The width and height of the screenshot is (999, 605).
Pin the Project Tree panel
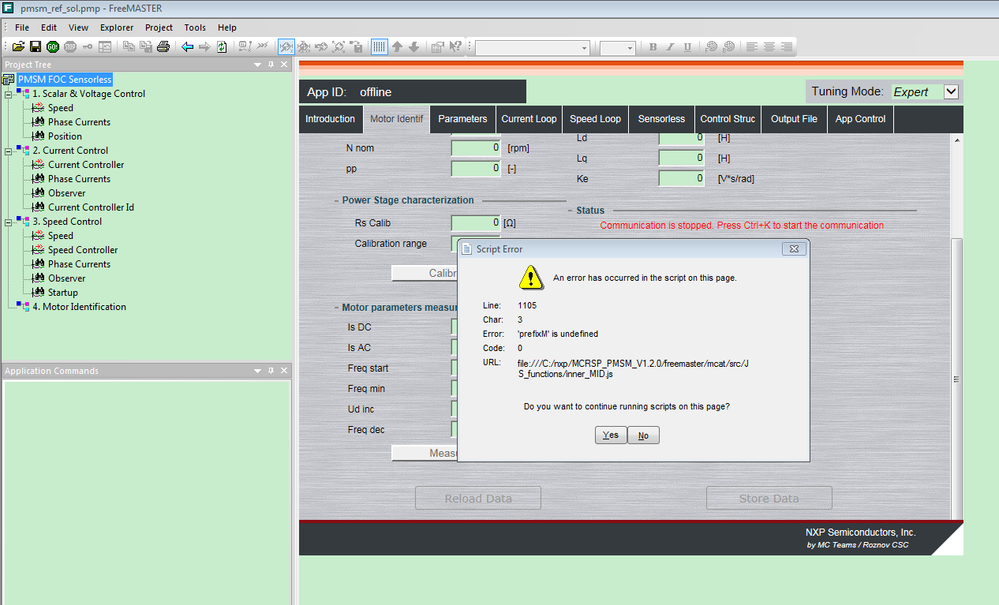coord(271,64)
